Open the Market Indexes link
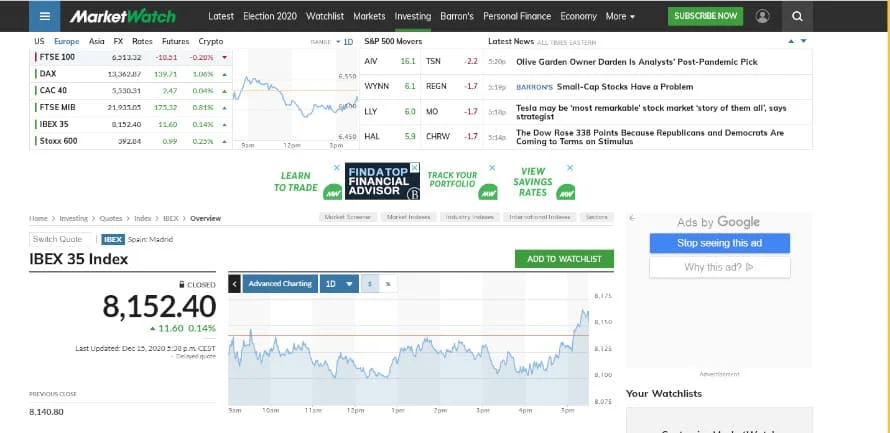890x433 pixels. coord(409,217)
